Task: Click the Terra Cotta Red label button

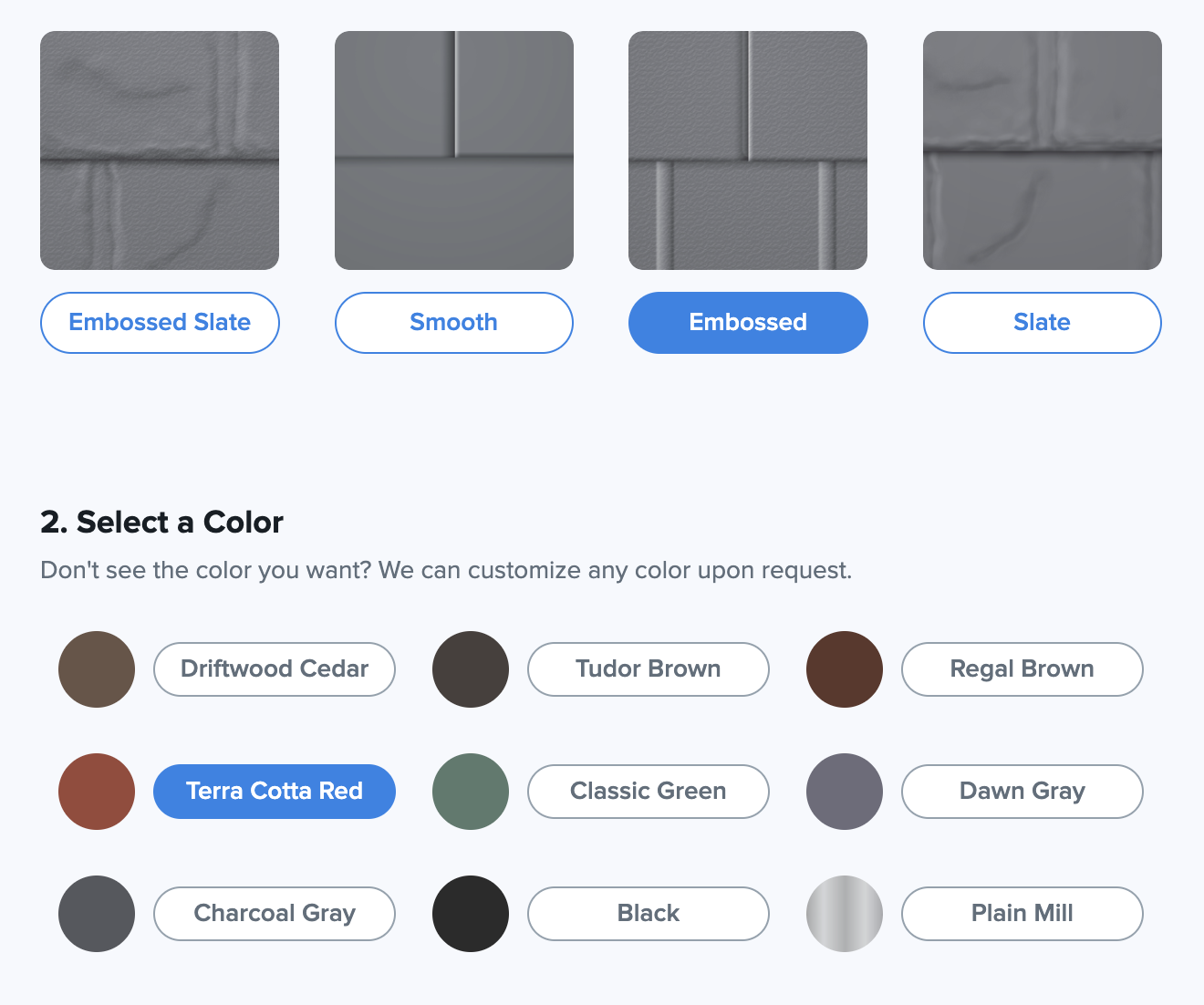Action: (x=275, y=792)
